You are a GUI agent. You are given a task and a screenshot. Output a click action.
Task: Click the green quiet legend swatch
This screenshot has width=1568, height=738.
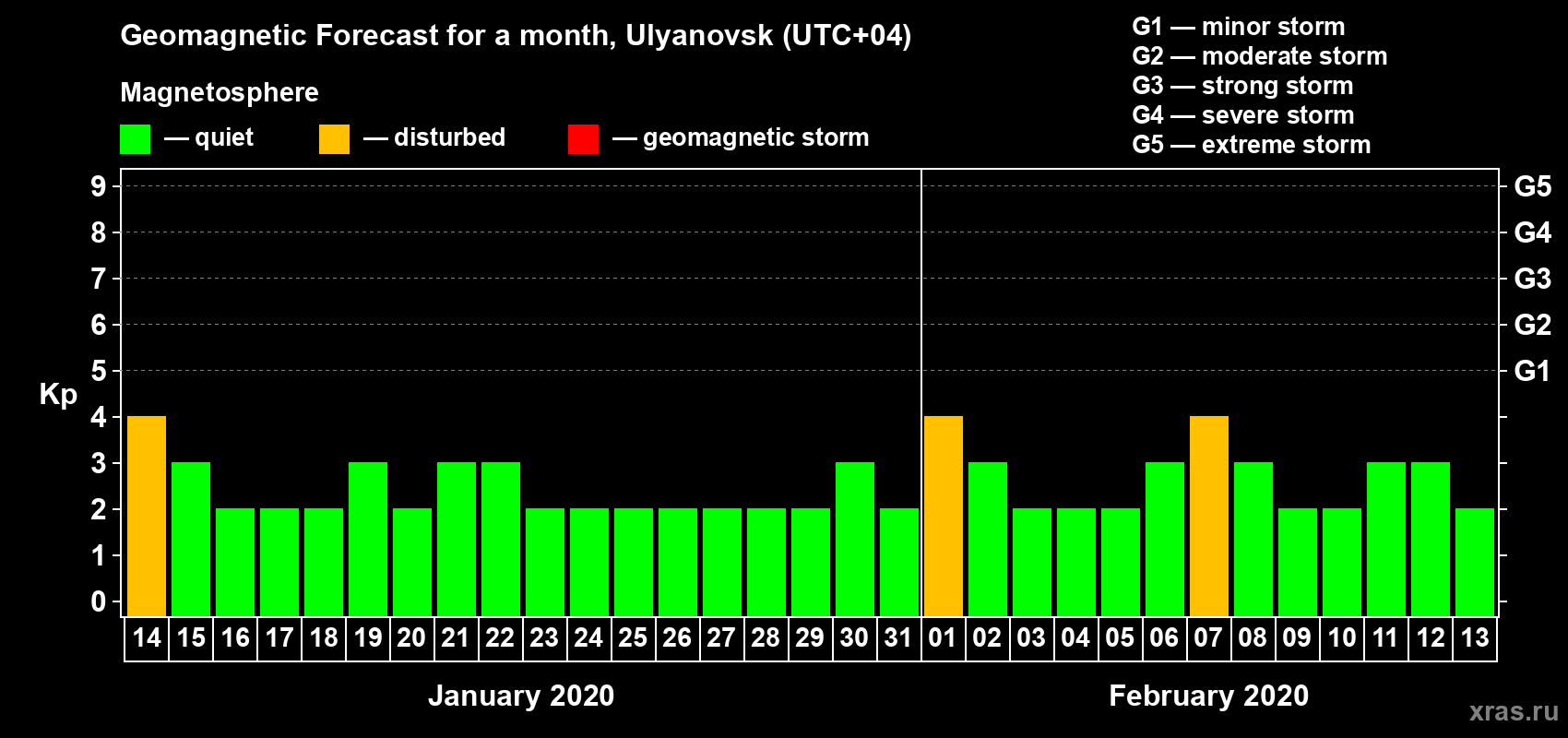[136, 139]
